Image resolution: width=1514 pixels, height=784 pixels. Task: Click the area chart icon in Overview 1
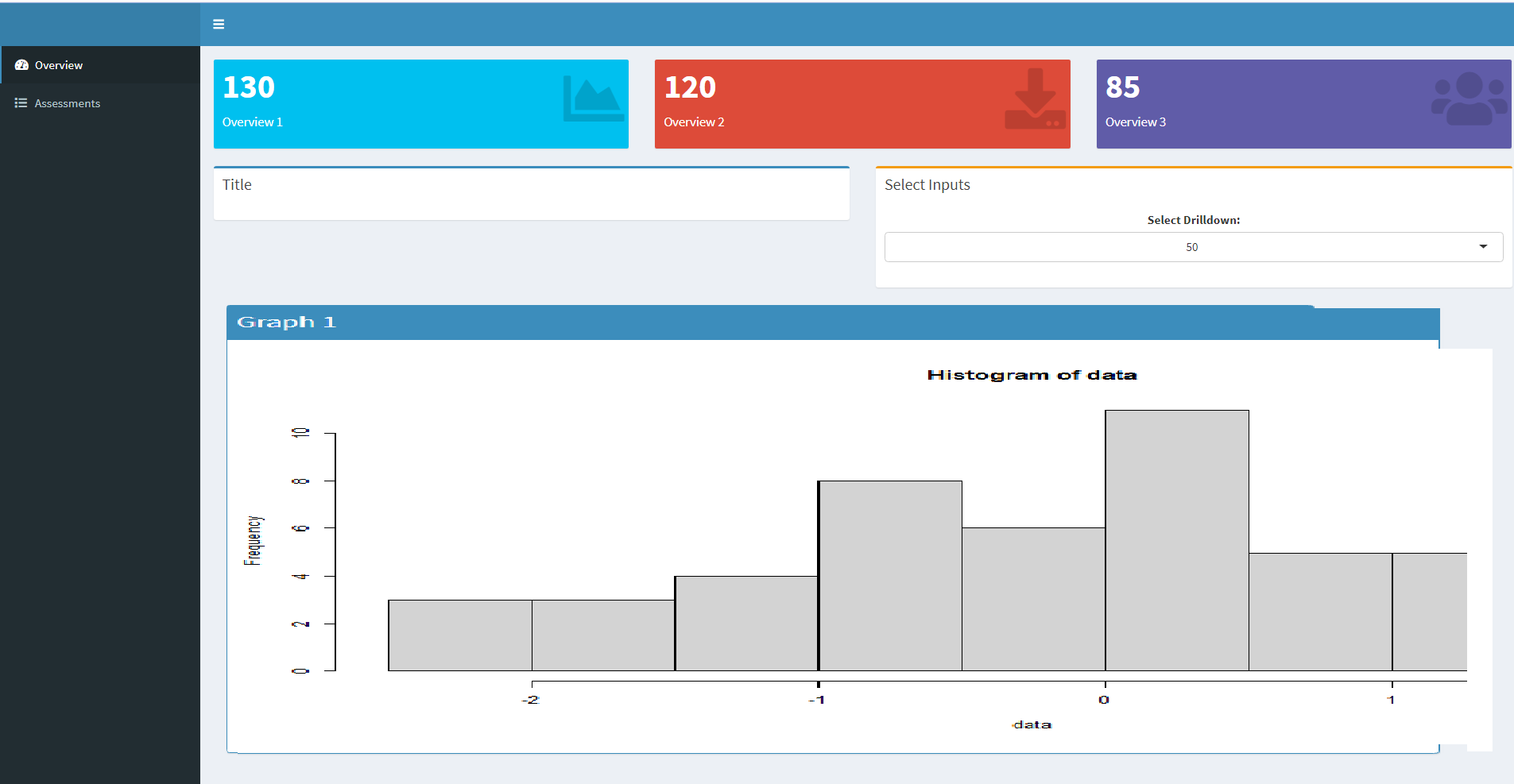pos(593,98)
